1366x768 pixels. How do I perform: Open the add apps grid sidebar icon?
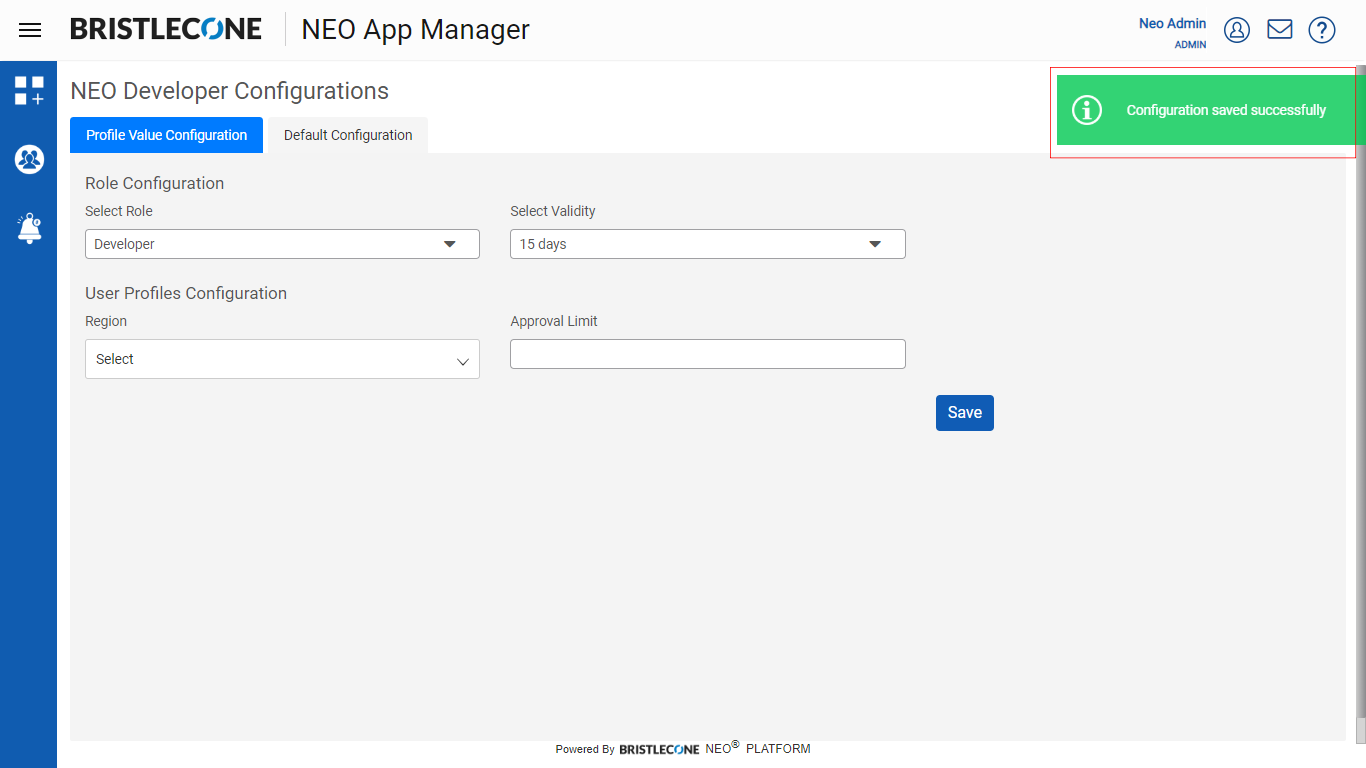tap(29, 90)
